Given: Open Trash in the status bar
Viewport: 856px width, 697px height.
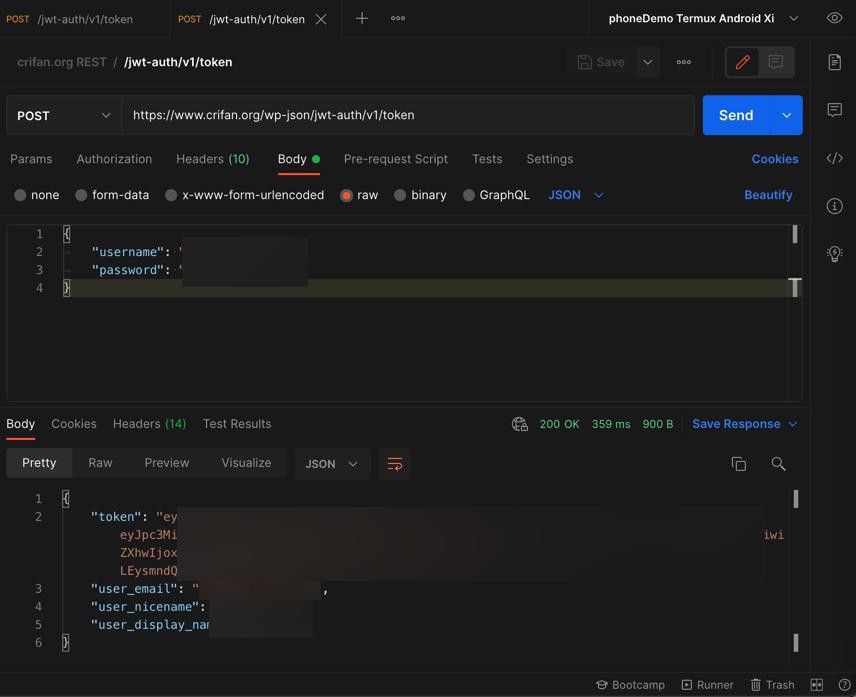Looking at the screenshot, I should click(772, 685).
